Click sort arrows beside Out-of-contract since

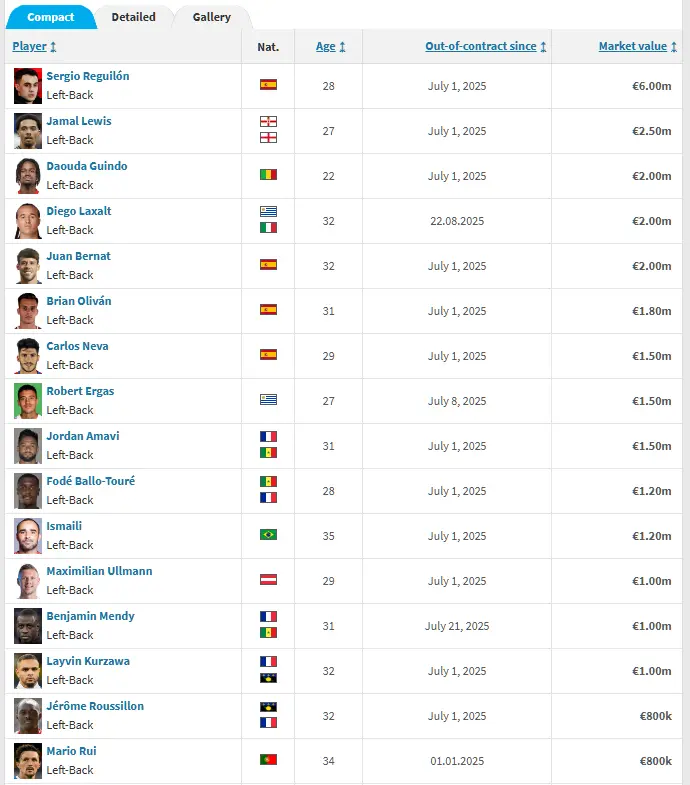(x=543, y=47)
